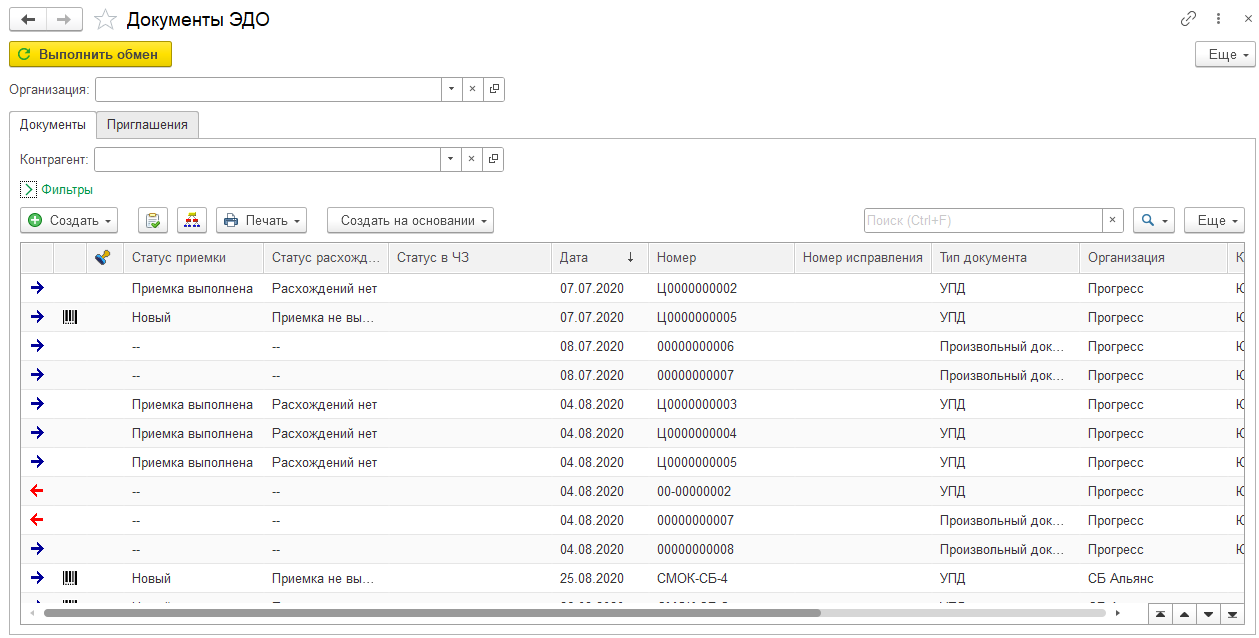1259x638 pixels.
Task: Clear the search field with the X
Action: point(1113,220)
